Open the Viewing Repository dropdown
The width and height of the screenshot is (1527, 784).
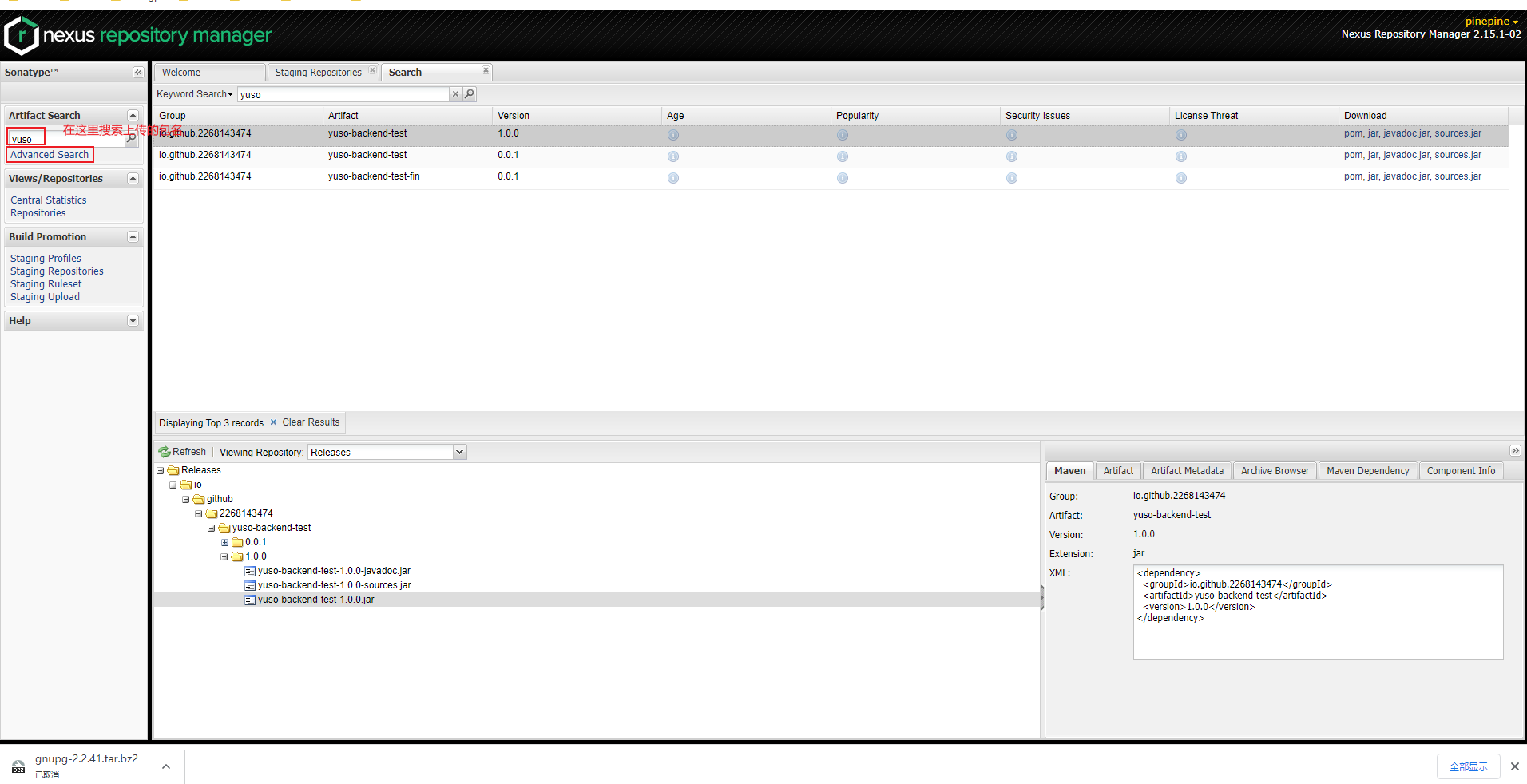click(459, 453)
